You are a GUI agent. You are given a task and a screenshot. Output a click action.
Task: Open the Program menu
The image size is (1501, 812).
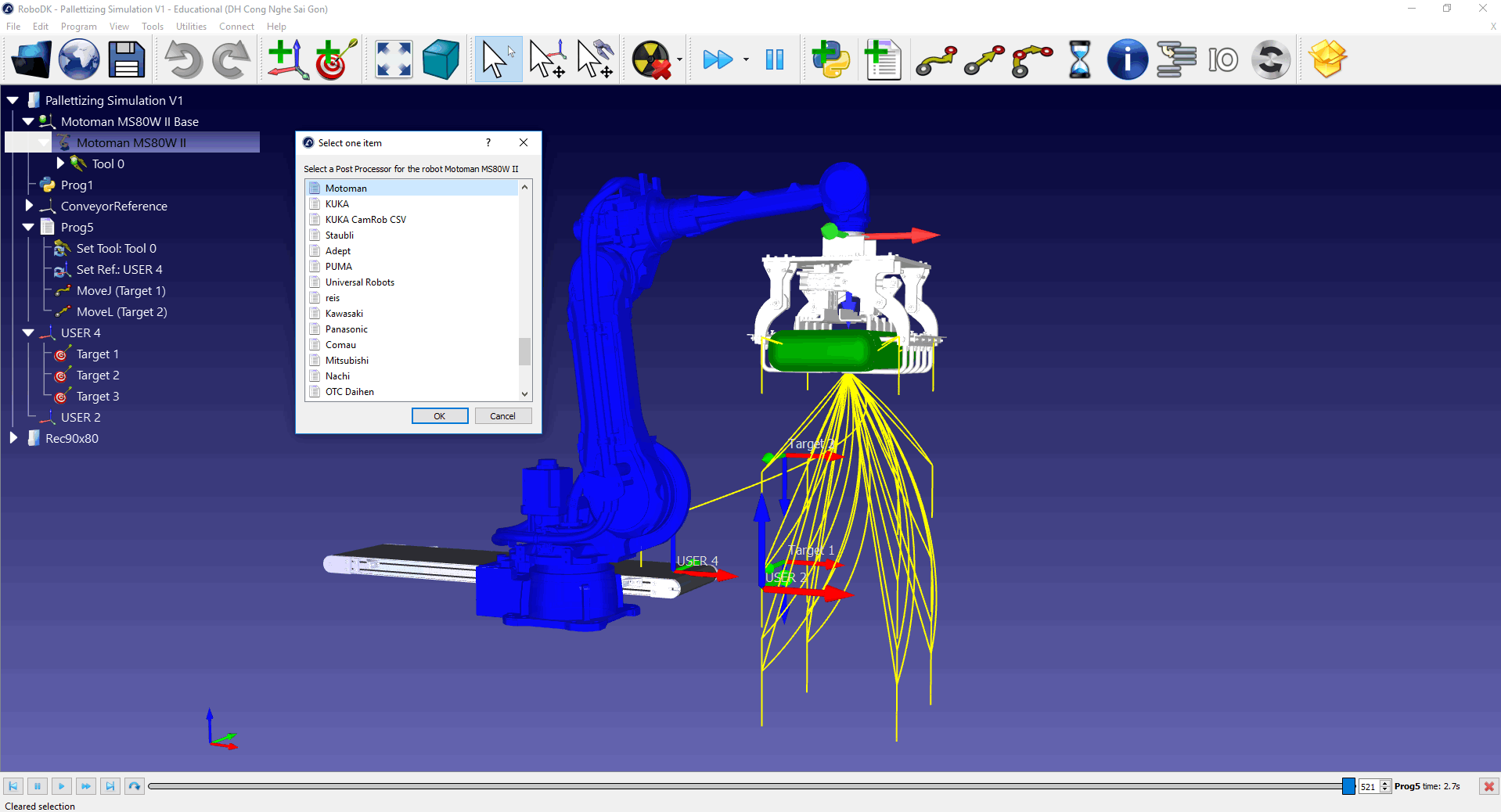(x=78, y=27)
